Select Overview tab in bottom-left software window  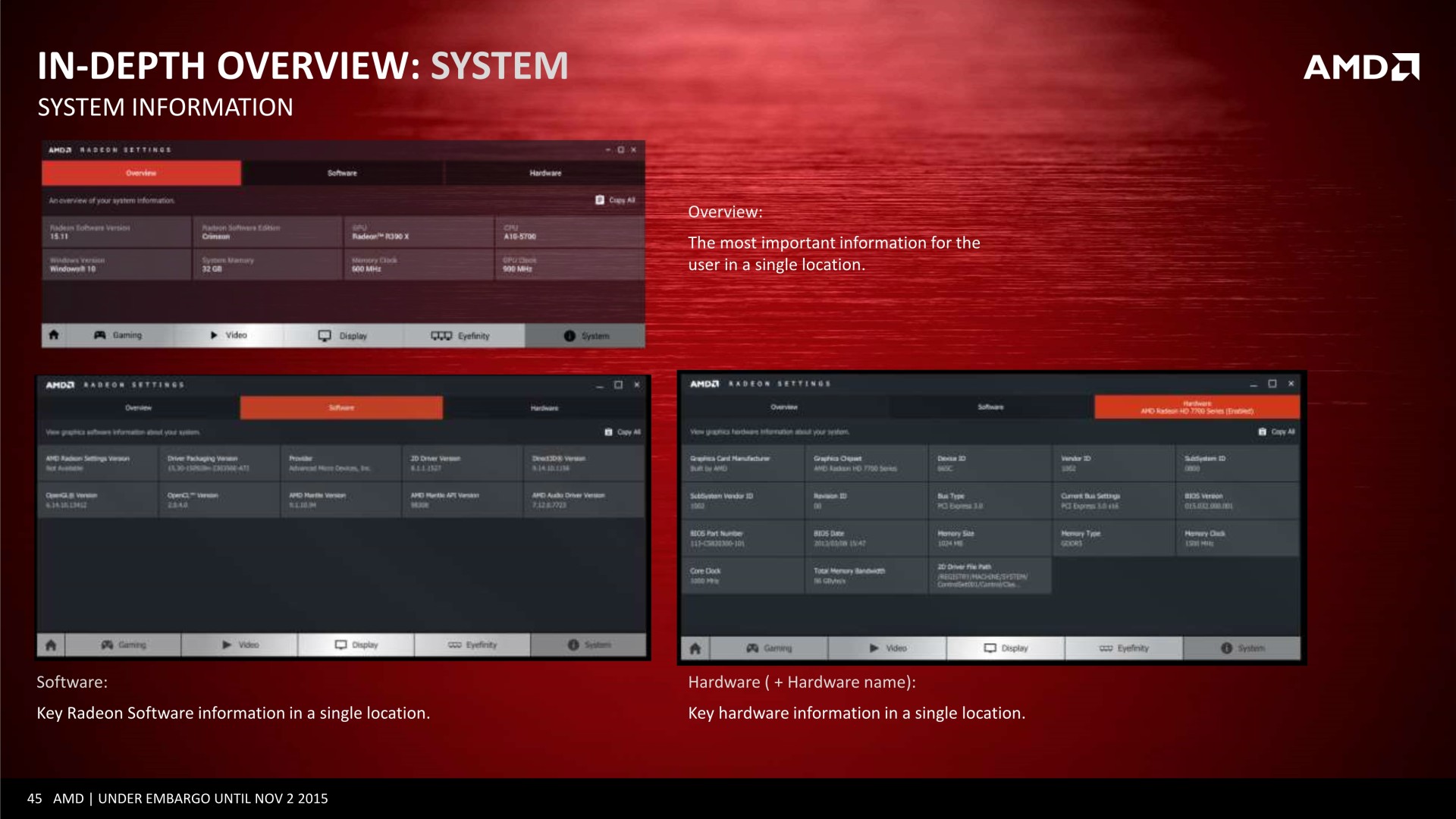point(138,408)
